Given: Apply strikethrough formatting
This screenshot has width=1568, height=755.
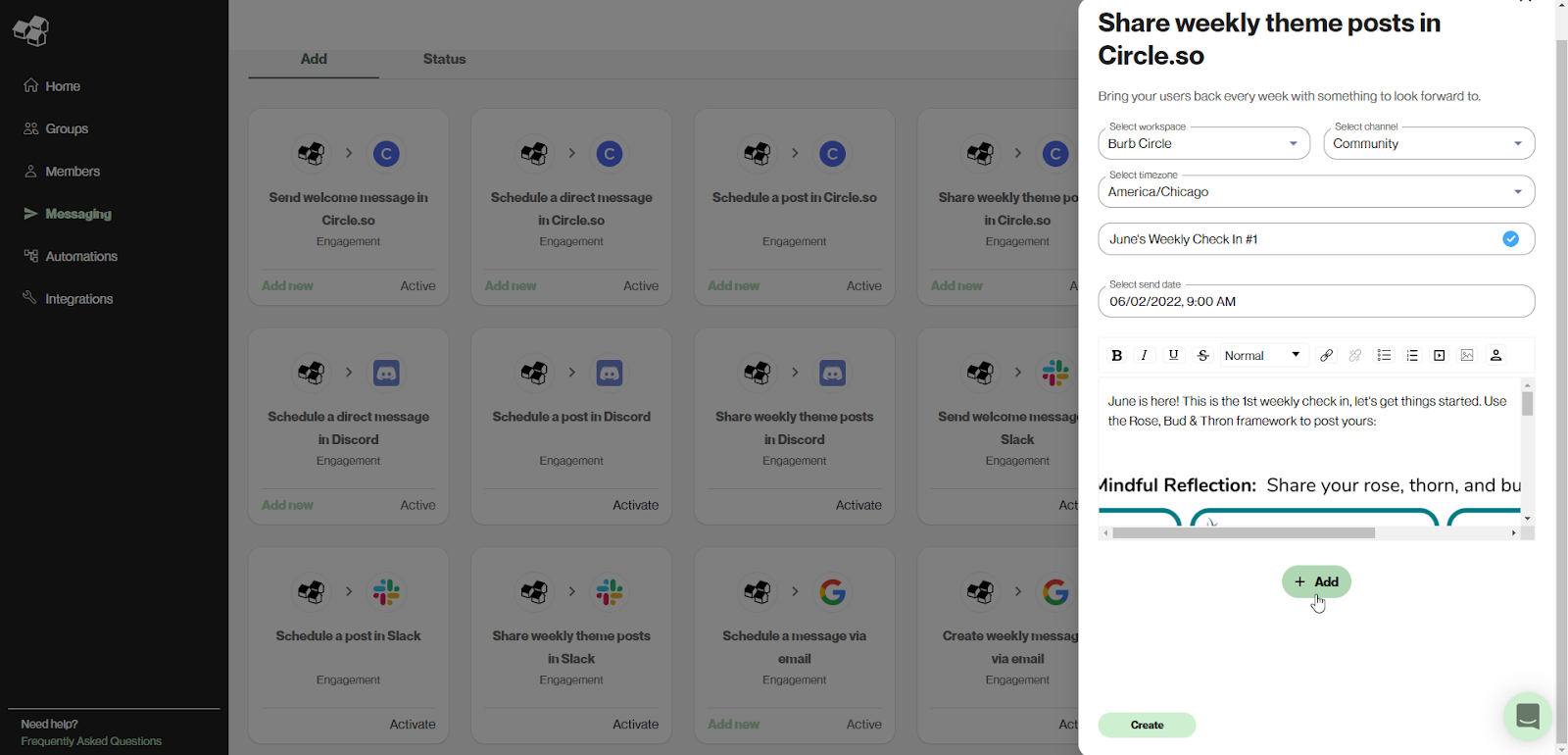Looking at the screenshot, I should point(1202,356).
